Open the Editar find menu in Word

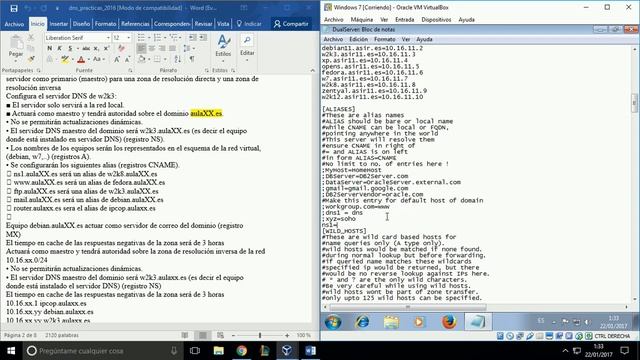click(x=247, y=47)
